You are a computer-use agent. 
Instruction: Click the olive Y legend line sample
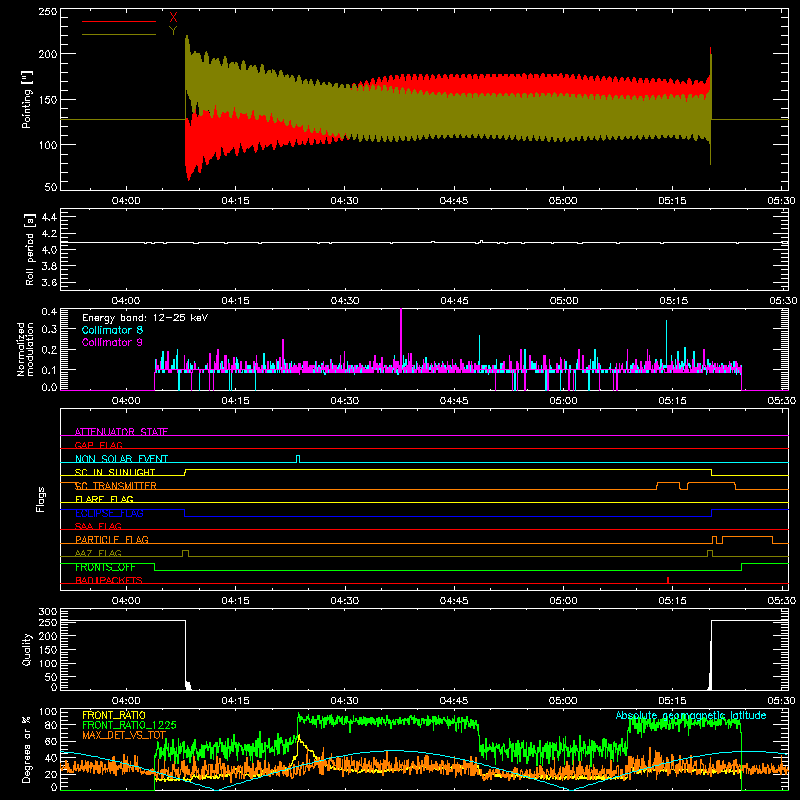pyautogui.click(x=119, y=34)
